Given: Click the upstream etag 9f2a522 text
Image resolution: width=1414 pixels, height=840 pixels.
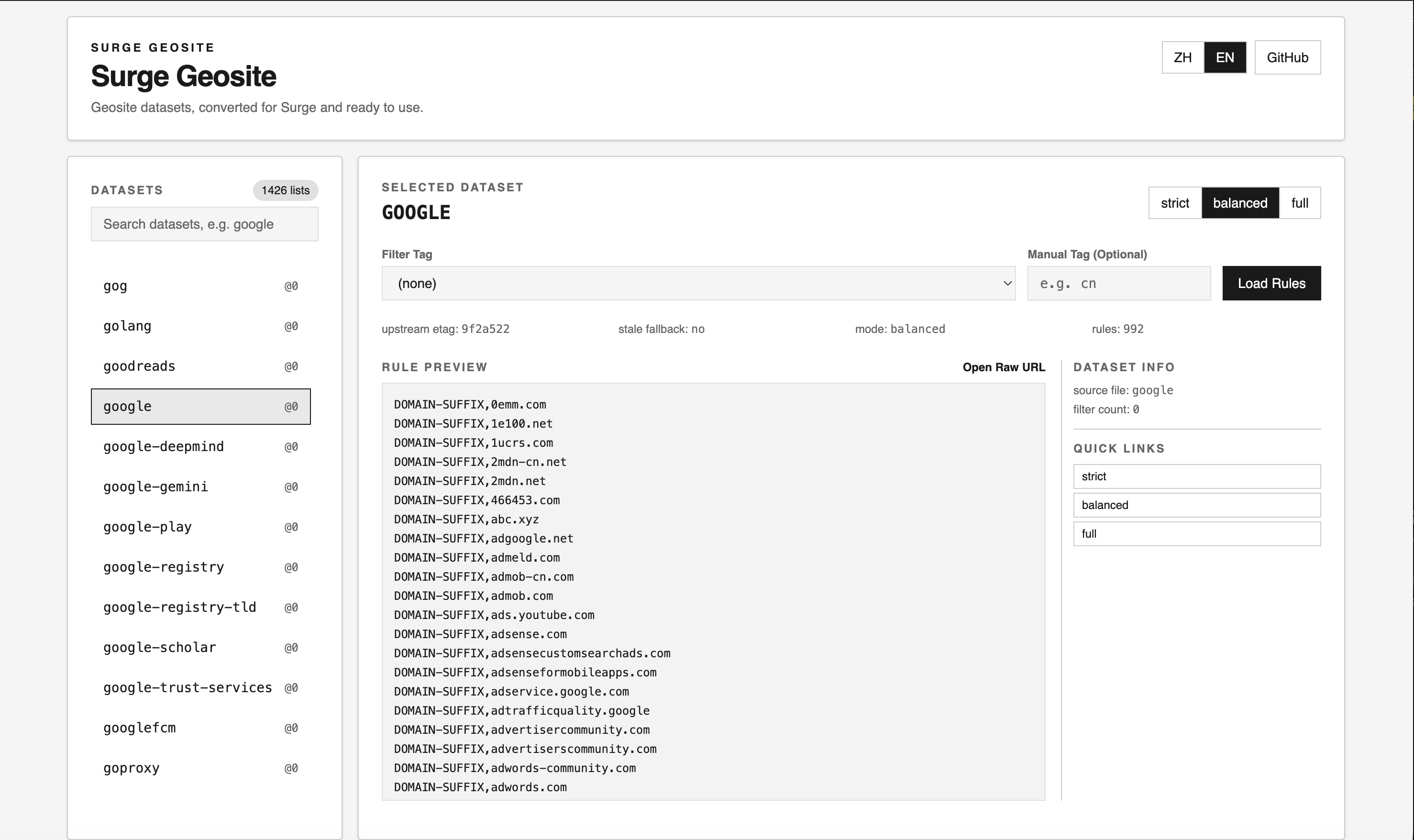Looking at the screenshot, I should point(445,329).
